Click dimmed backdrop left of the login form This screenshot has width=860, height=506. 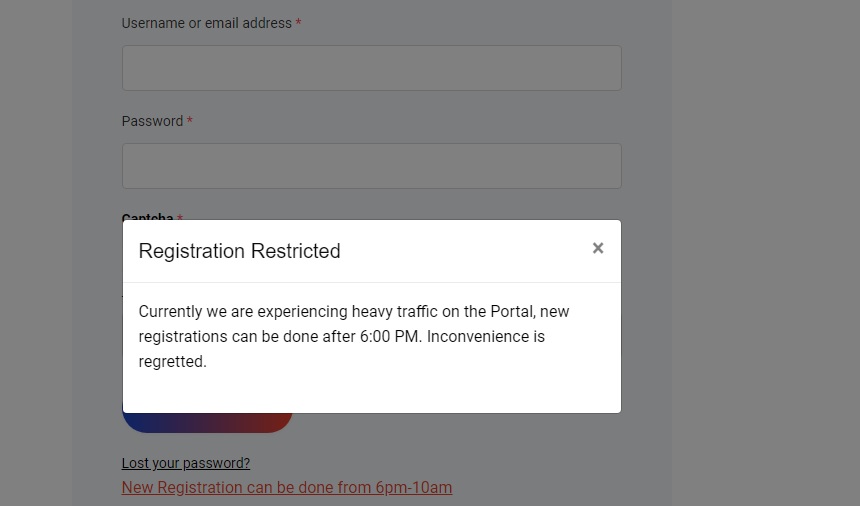36,253
